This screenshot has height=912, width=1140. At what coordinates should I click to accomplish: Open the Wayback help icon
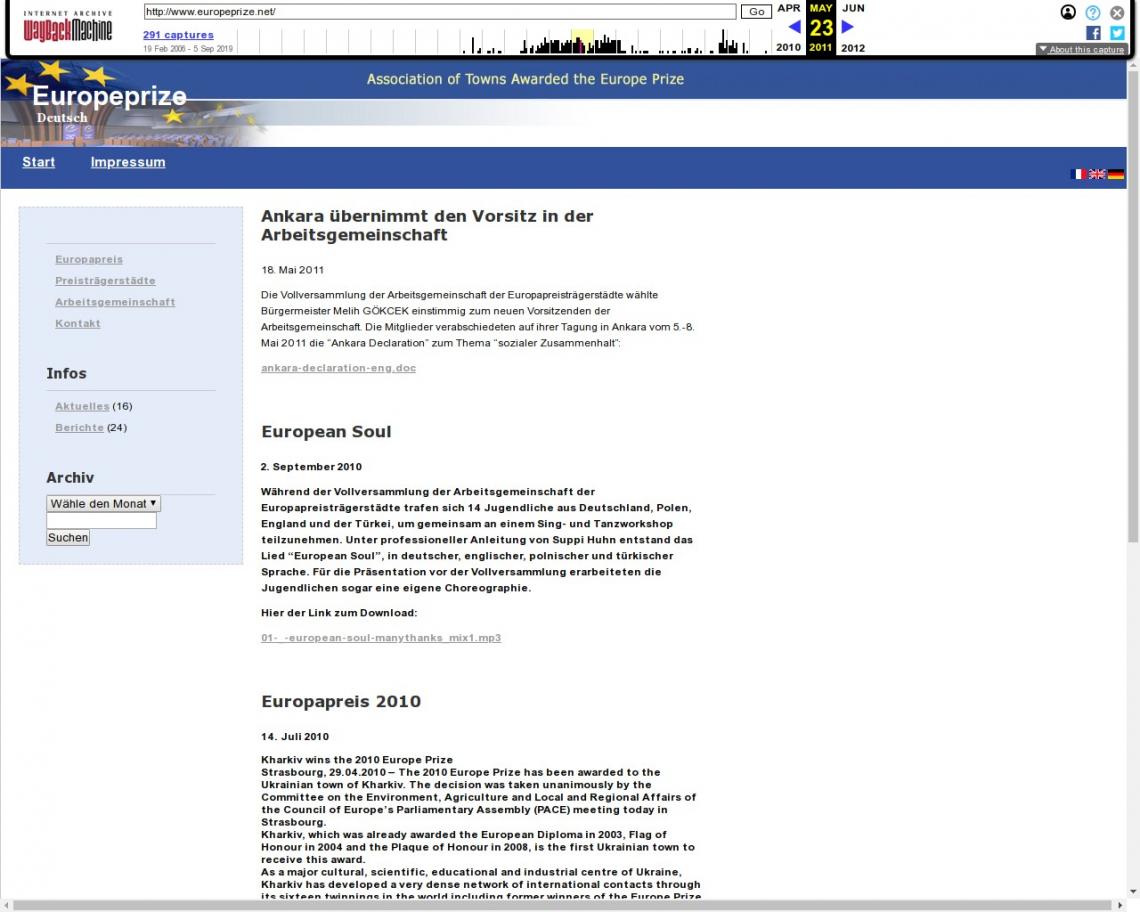pos(1093,12)
